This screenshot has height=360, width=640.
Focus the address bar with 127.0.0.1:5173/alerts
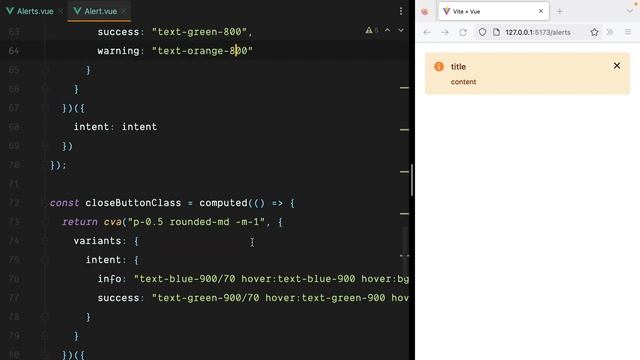point(538,32)
